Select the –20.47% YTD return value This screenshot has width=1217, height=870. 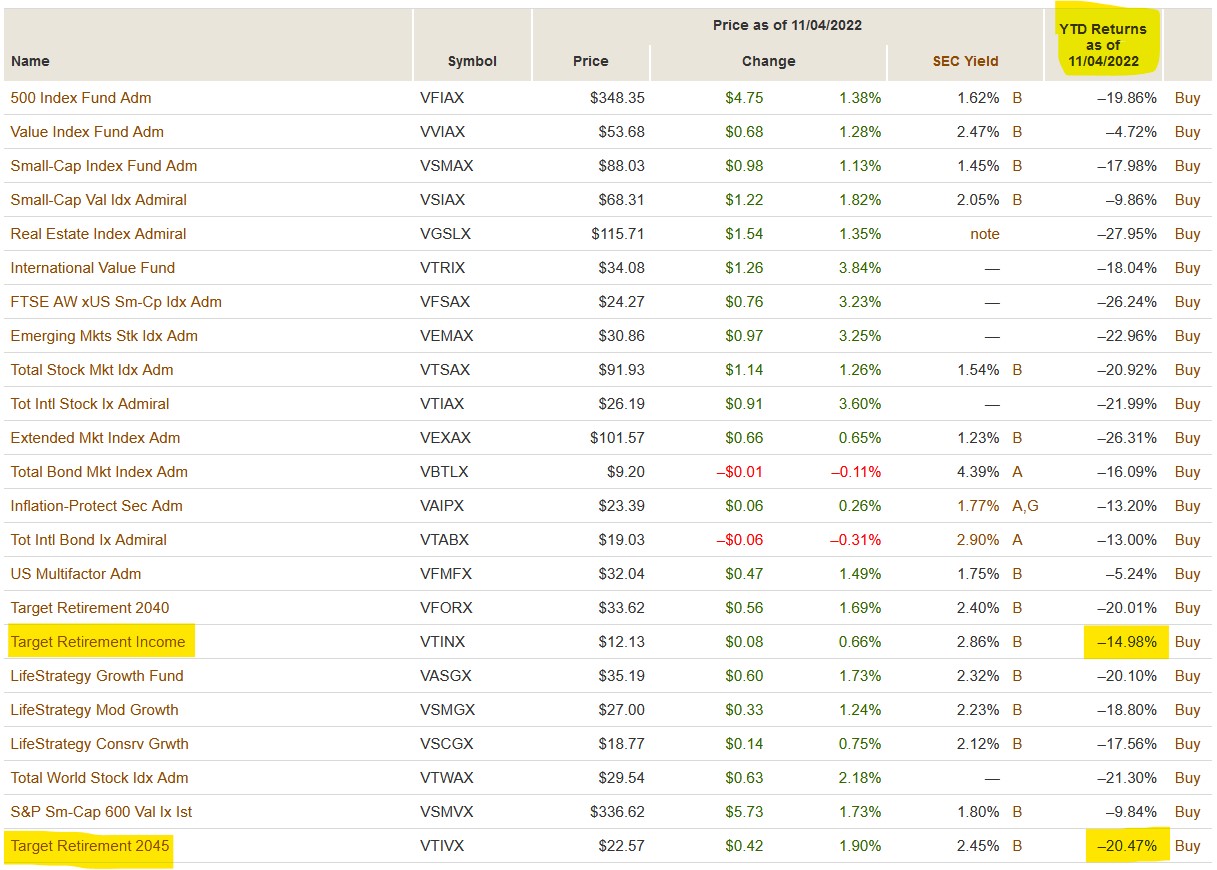(1126, 846)
